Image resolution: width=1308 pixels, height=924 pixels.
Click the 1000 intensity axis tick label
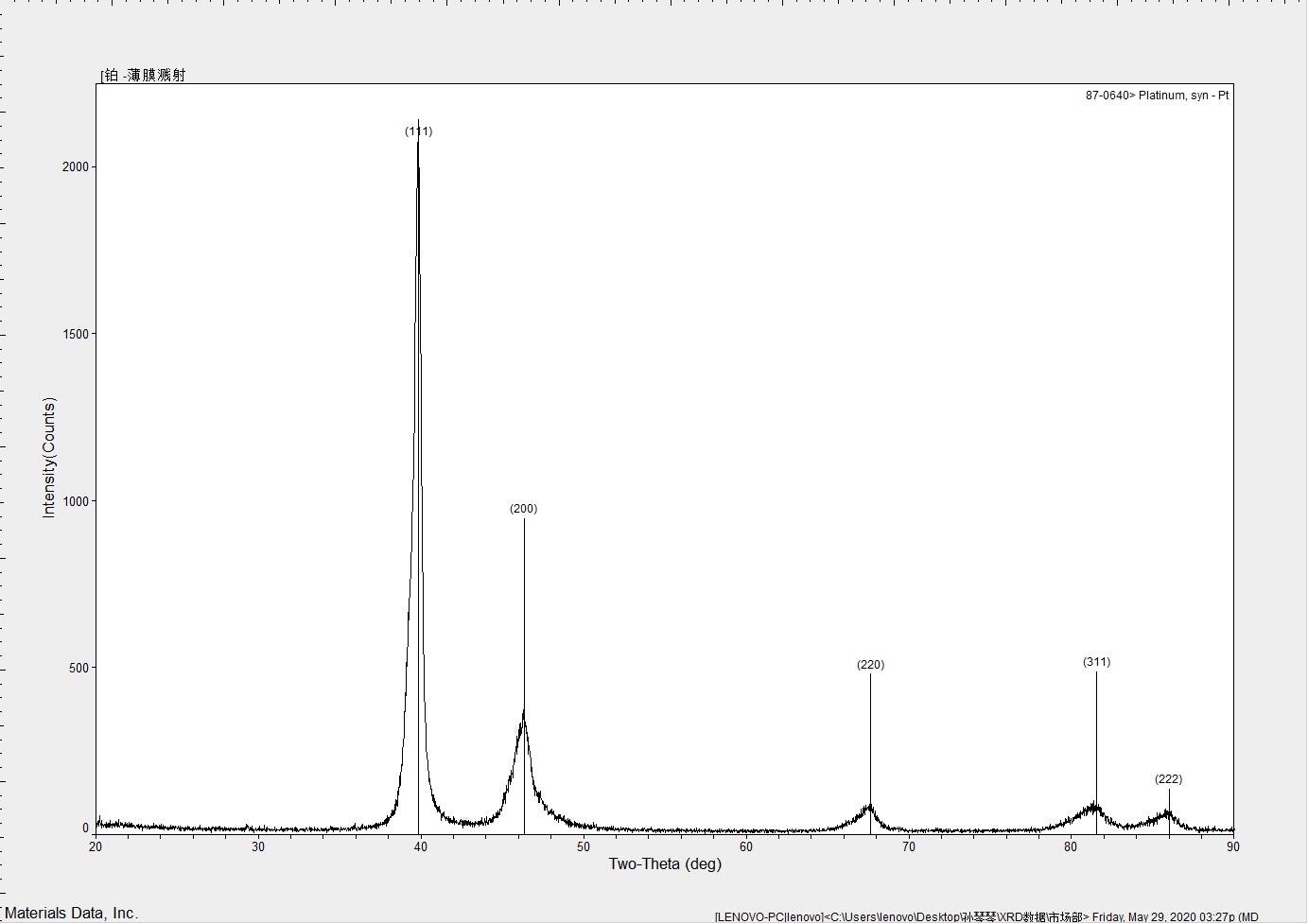(76, 501)
